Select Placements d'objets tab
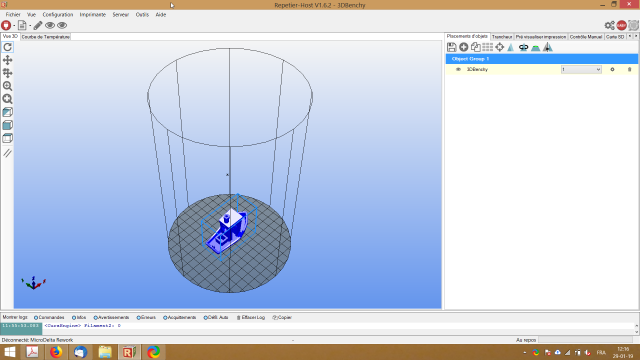The height and width of the screenshot is (360, 640). pyautogui.click(x=467, y=36)
